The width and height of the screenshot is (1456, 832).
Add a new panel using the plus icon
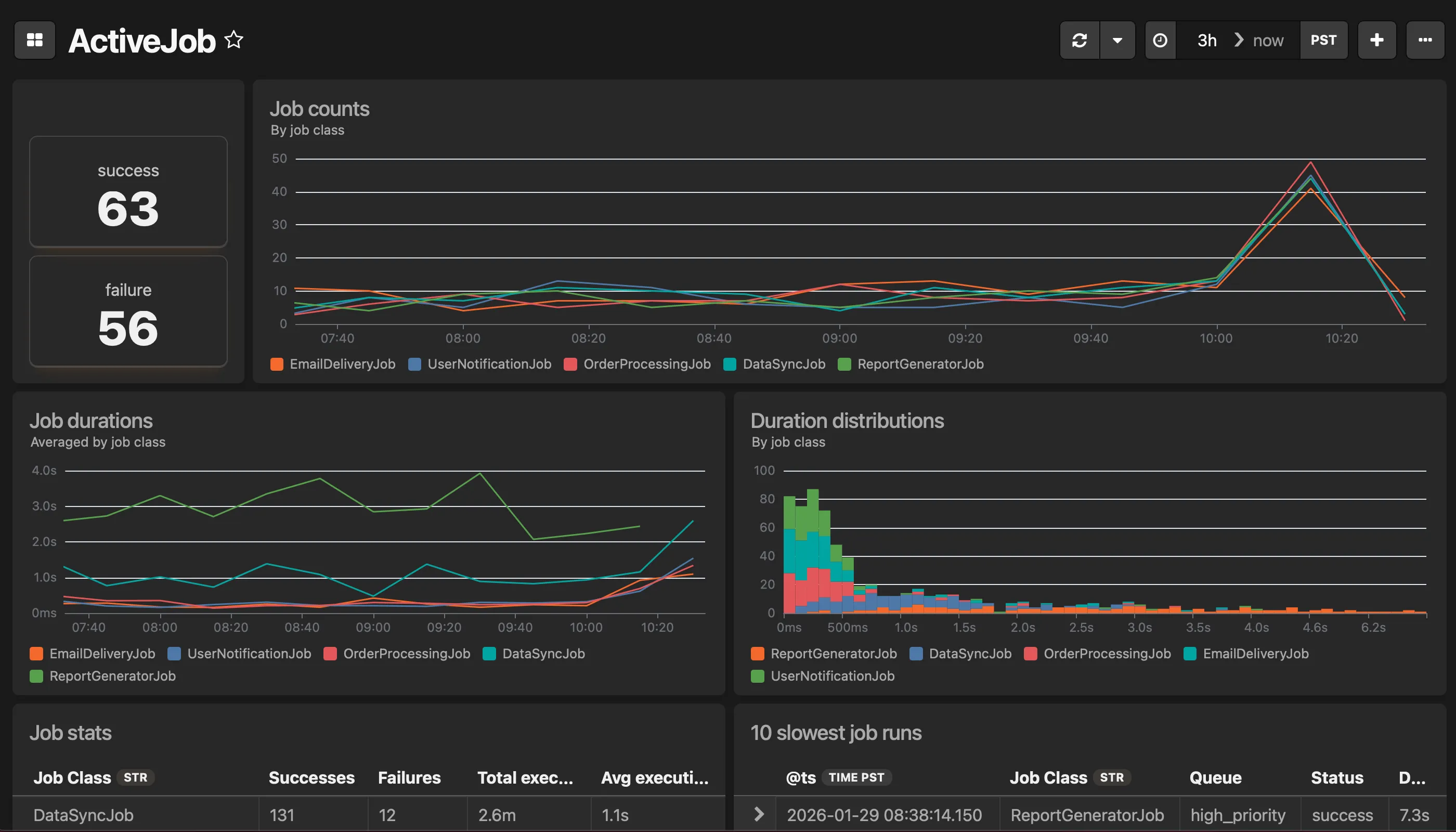1376,40
